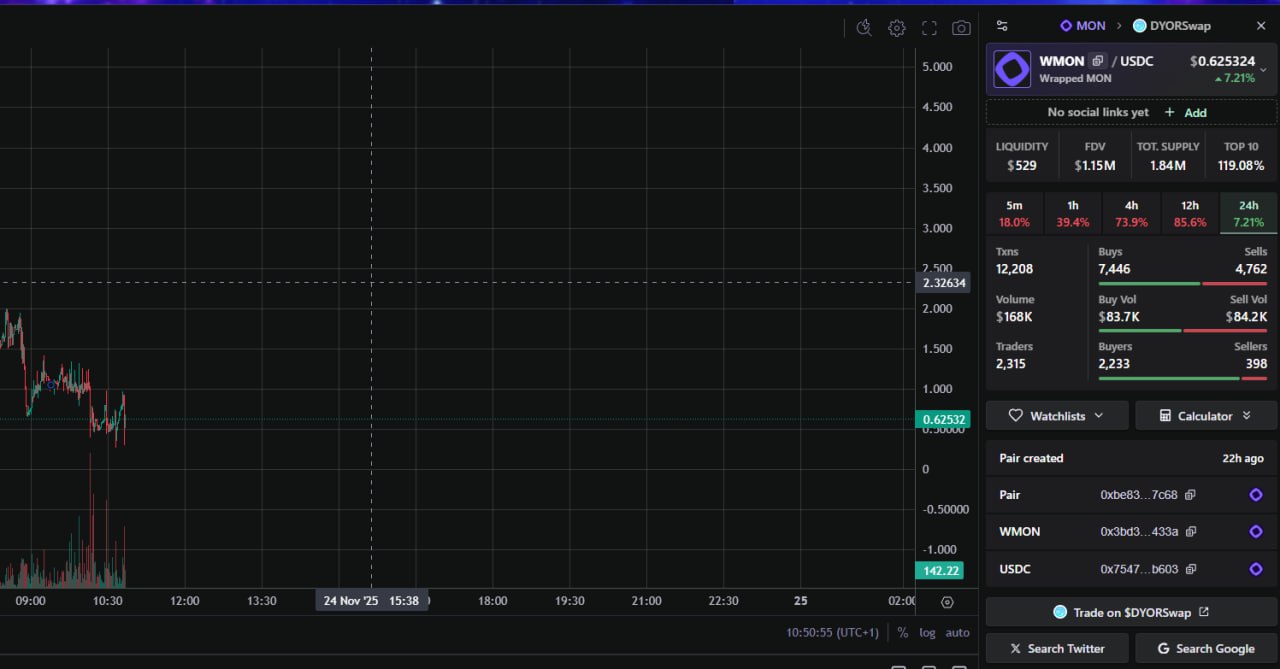This screenshot has height=669, width=1280.
Task: Open chart settings gear icon
Action: click(x=897, y=28)
